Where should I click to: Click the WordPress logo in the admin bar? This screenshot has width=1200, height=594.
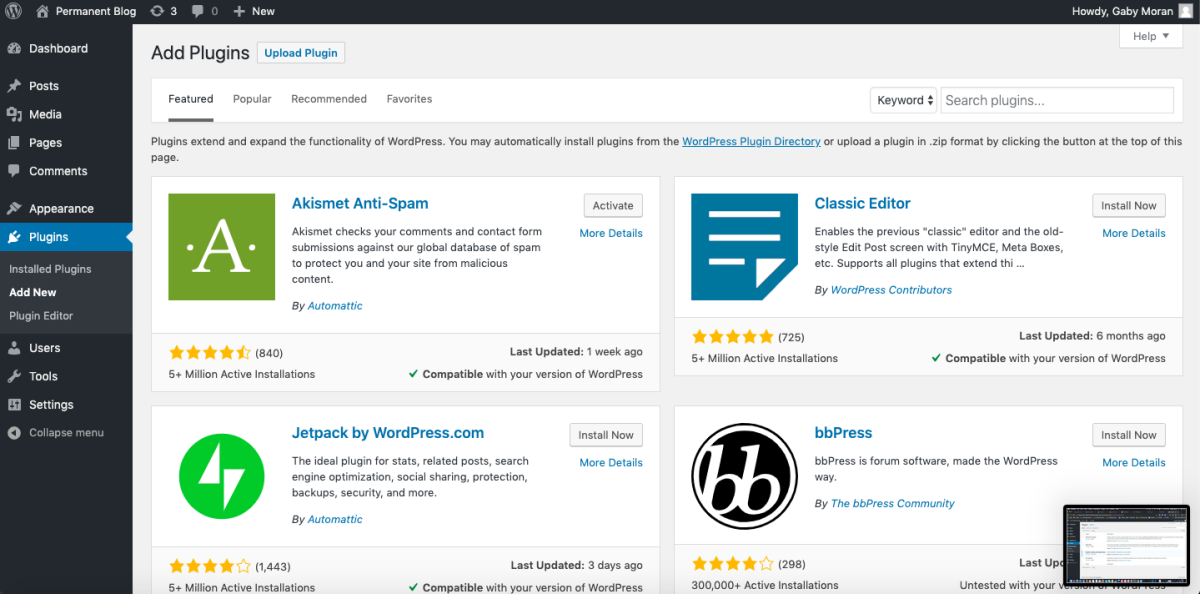11,11
